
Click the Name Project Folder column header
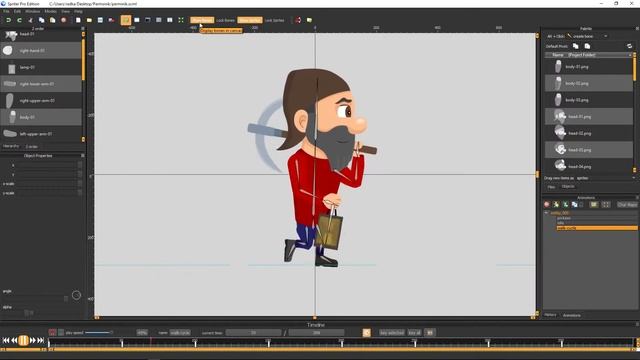click(588, 55)
